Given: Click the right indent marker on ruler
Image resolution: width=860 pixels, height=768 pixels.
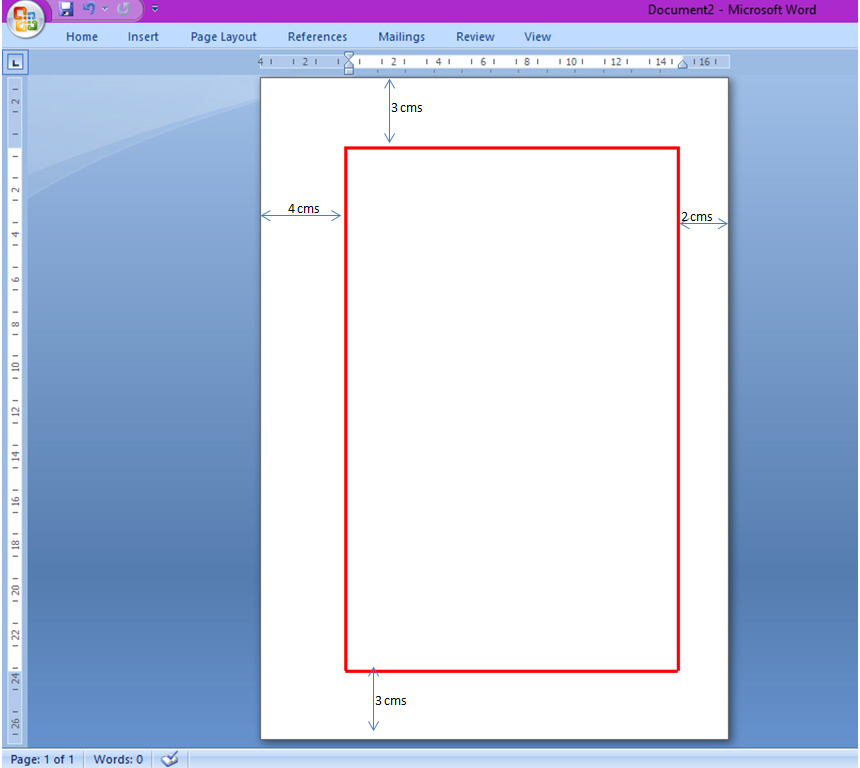Looking at the screenshot, I should point(683,62).
